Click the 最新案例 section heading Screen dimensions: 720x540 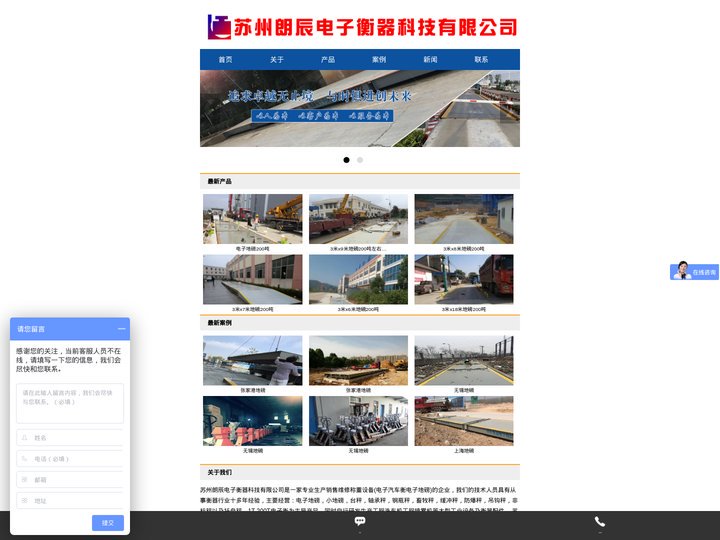[x=219, y=323]
